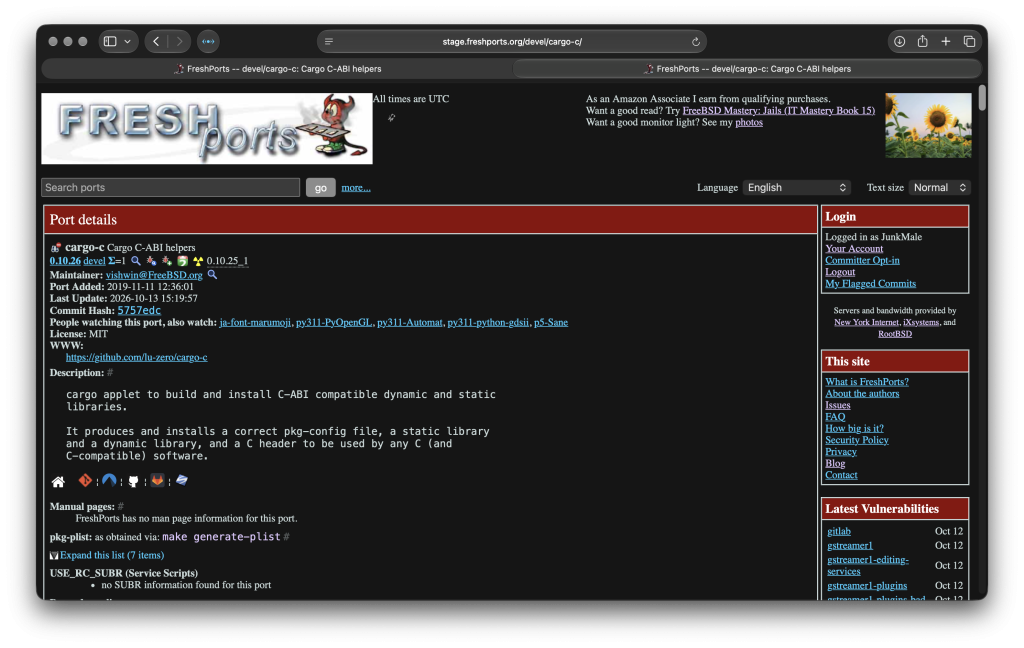Click the remove-from-watch-list icon beside cargo-c
This screenshot has height=648, width=1024.
click(56, 248)
